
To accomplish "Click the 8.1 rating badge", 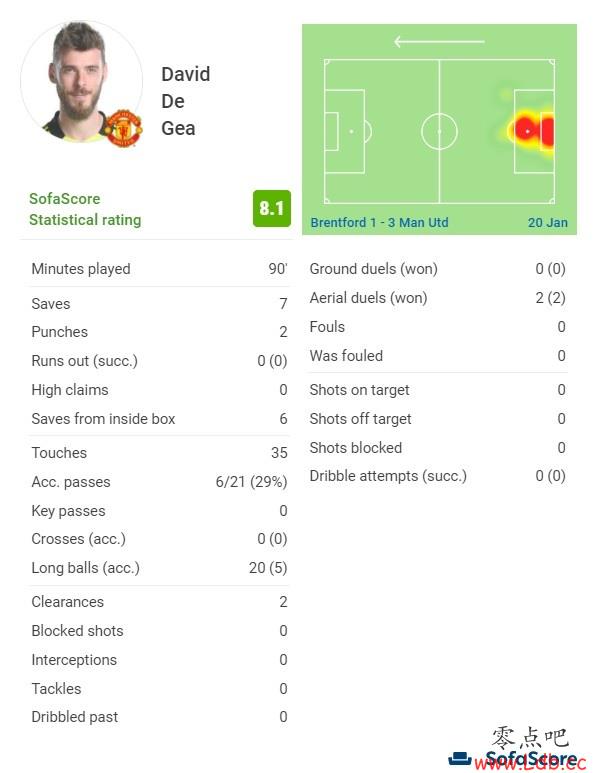I will 272,208.
